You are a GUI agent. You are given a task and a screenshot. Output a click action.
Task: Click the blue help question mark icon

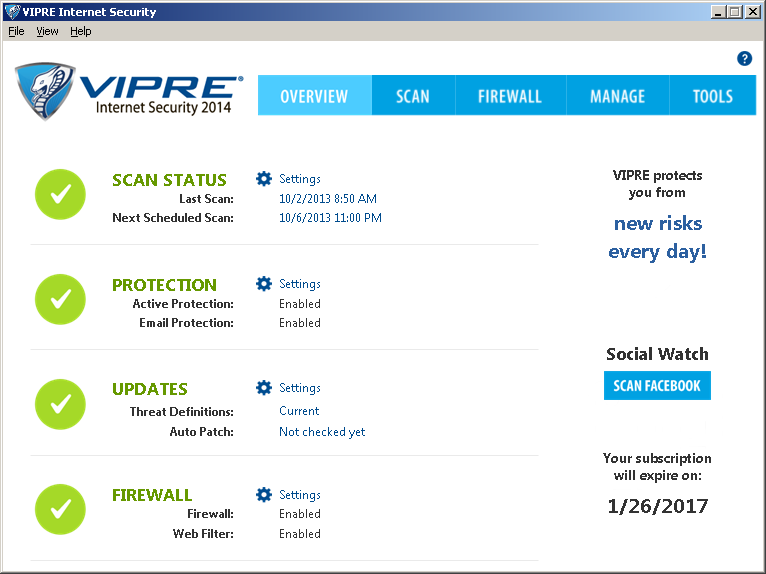[744, 59]
